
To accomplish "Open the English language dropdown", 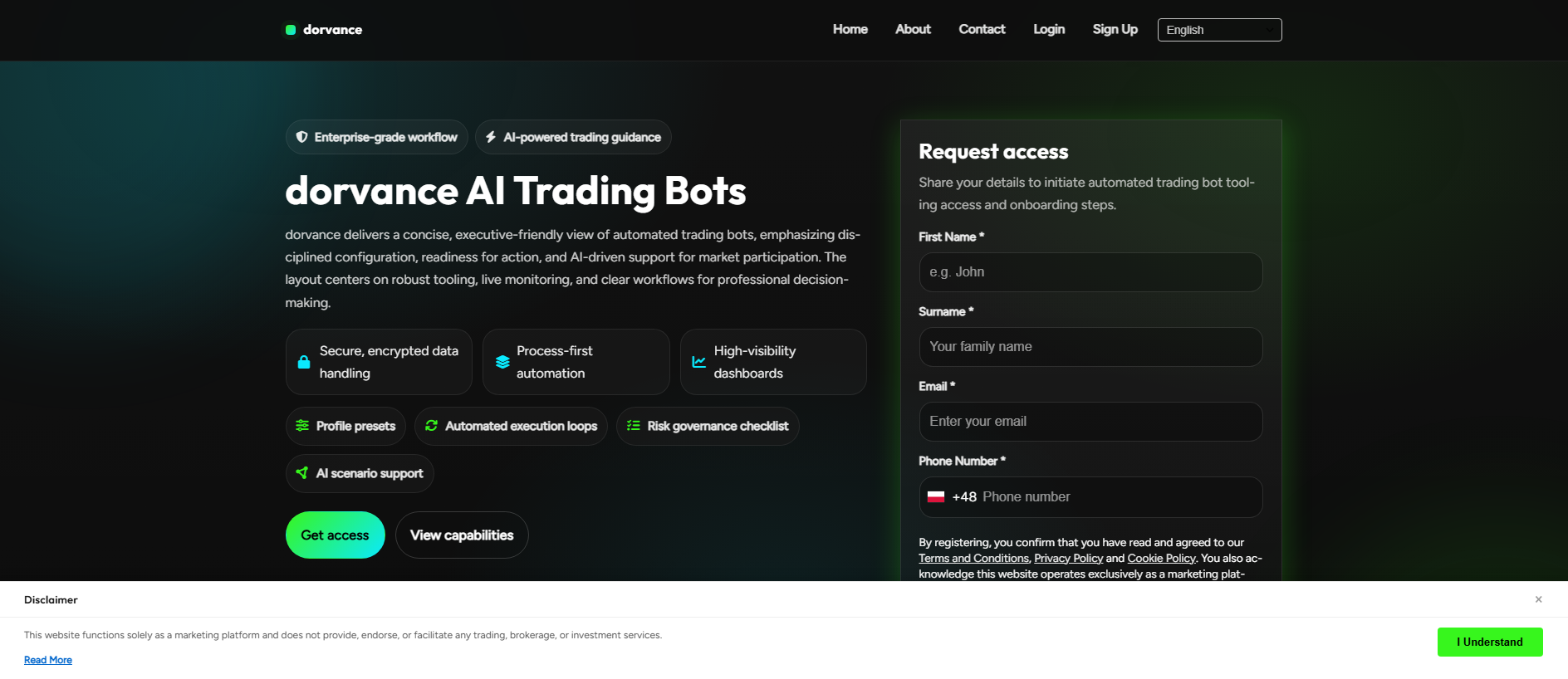I will pyautogui.click(x=1219, y=30).
